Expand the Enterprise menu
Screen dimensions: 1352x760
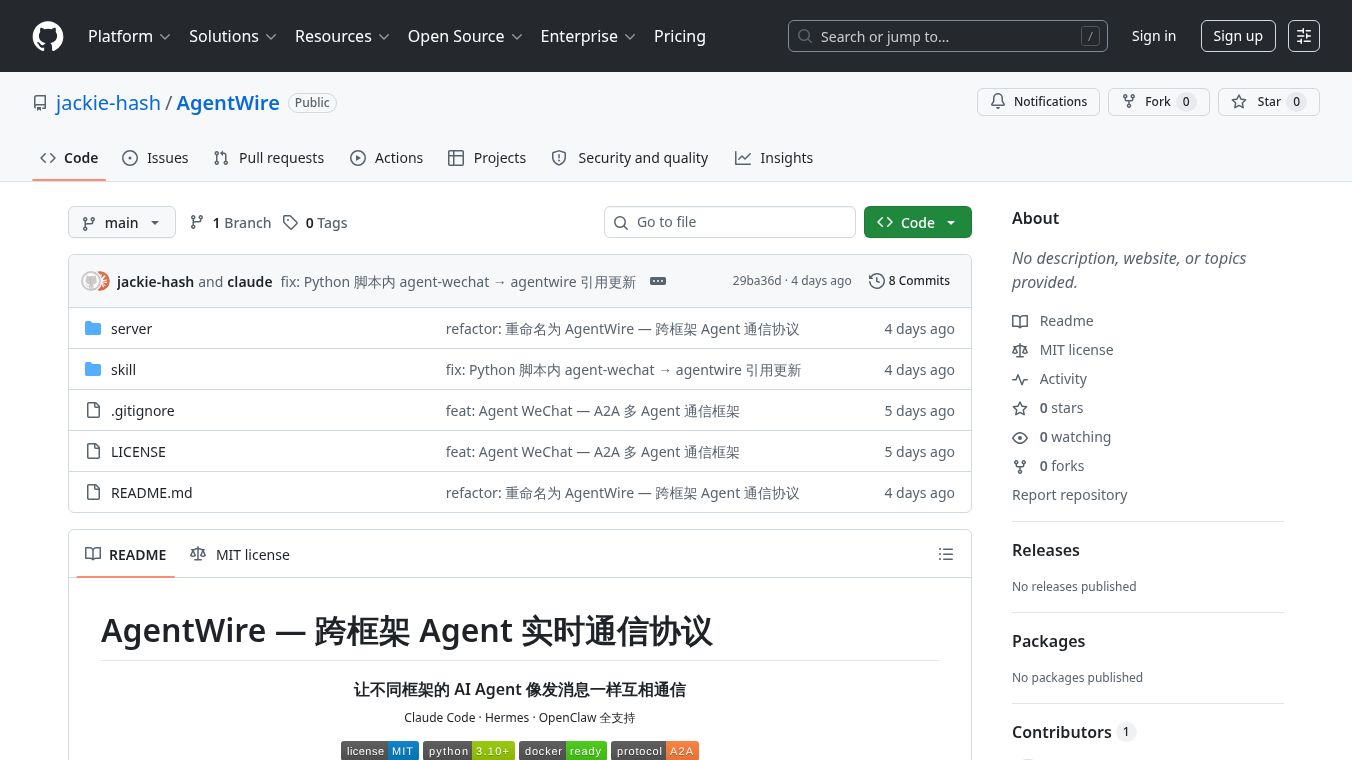(x=588, y=36)
